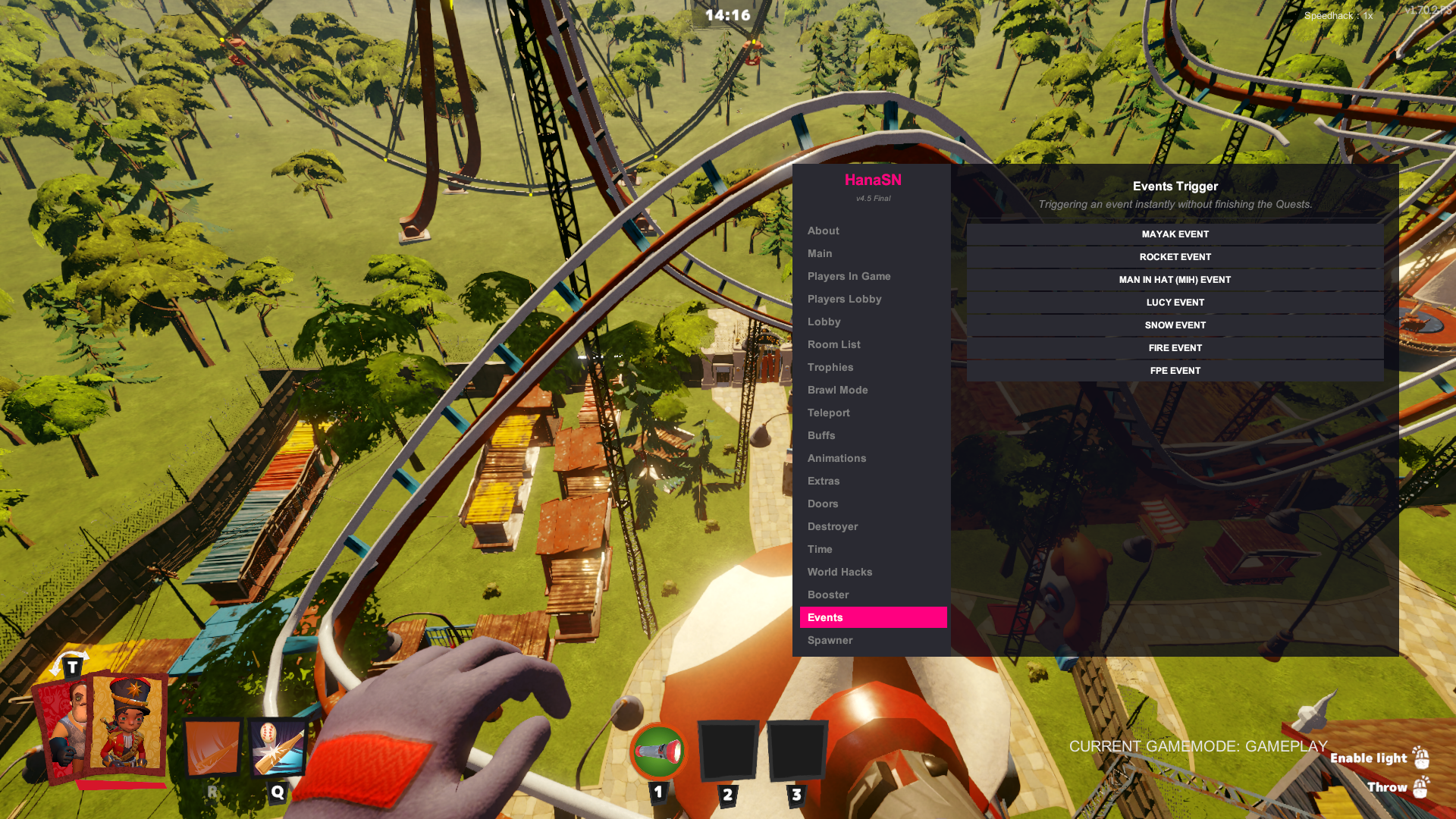Image resolution: width=1456 pixels, height=819 pixels.
Task: Click the CURRENT GAMEMODE: GAMEPLAY text
Action: [1198, 746]
